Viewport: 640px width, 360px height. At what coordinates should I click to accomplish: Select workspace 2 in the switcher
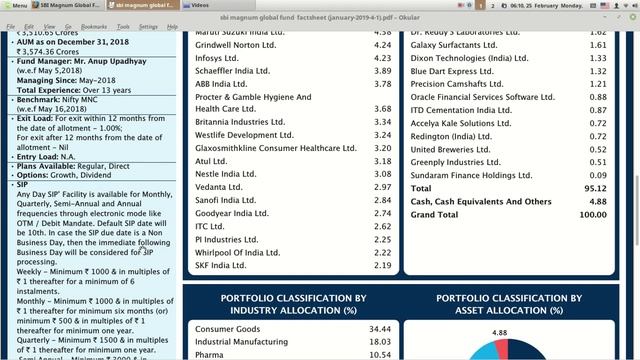[493, 6]
